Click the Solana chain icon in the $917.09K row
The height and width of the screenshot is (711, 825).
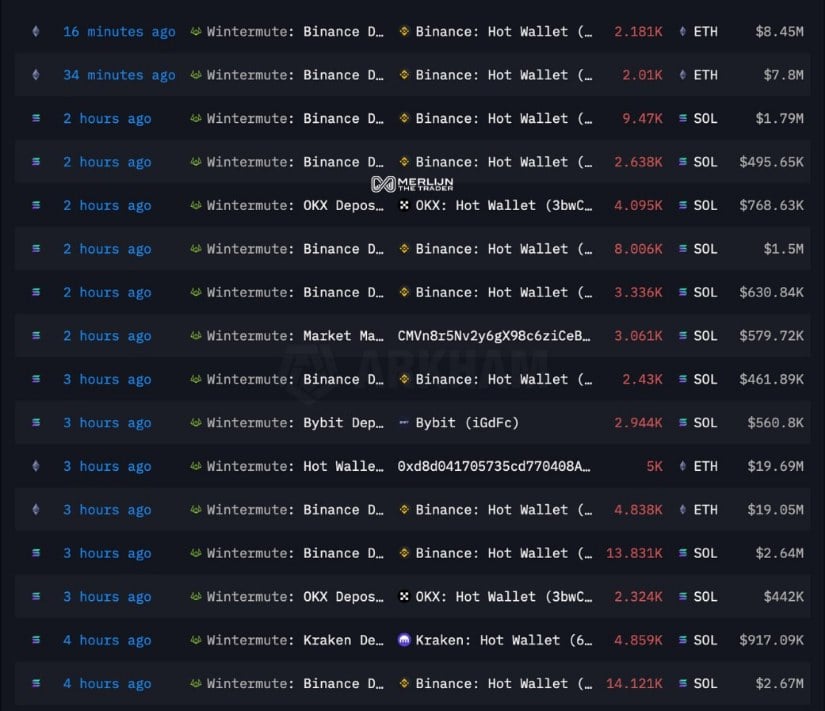[37, 640]
